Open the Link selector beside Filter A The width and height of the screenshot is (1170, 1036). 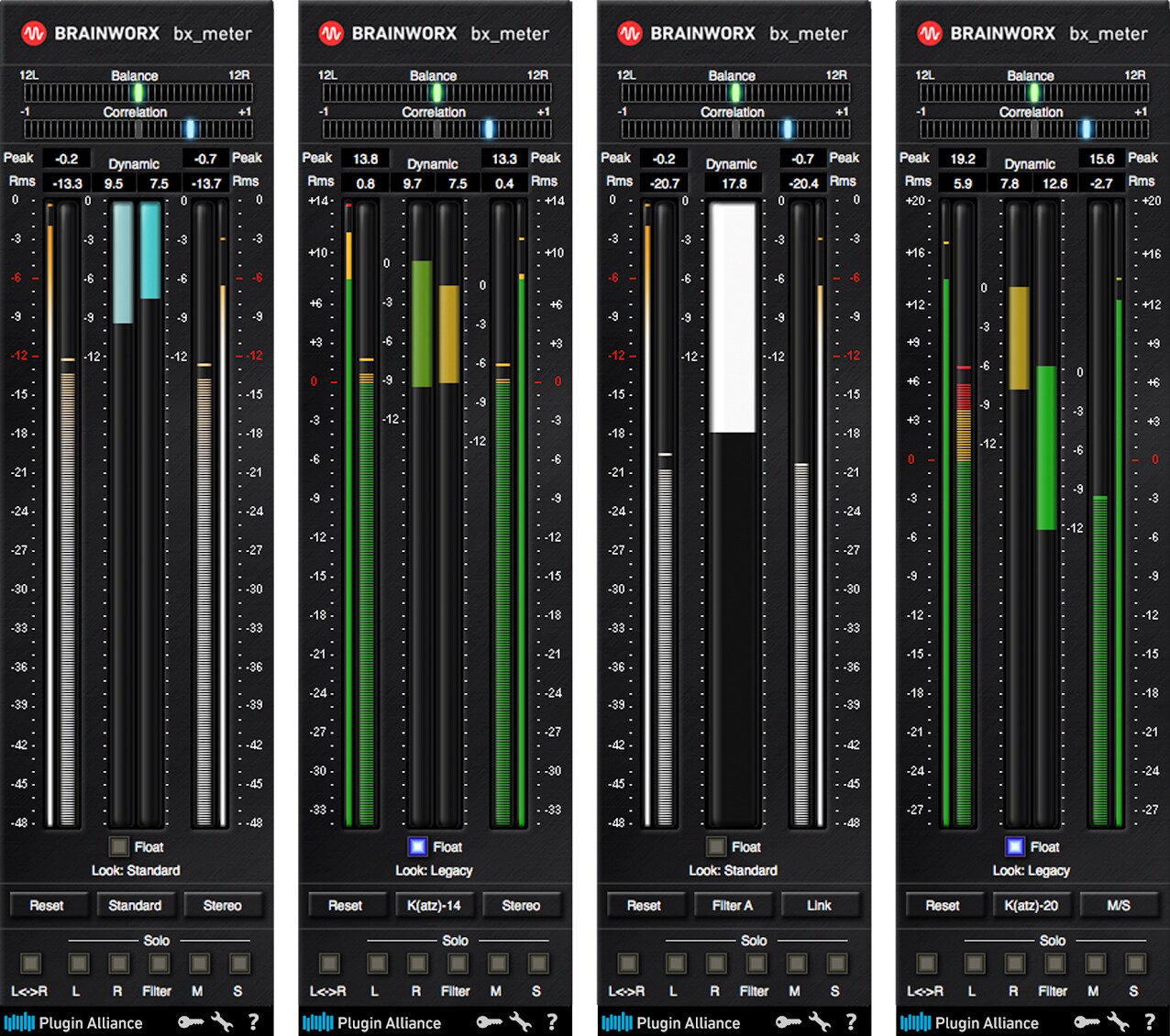(820, 905)
